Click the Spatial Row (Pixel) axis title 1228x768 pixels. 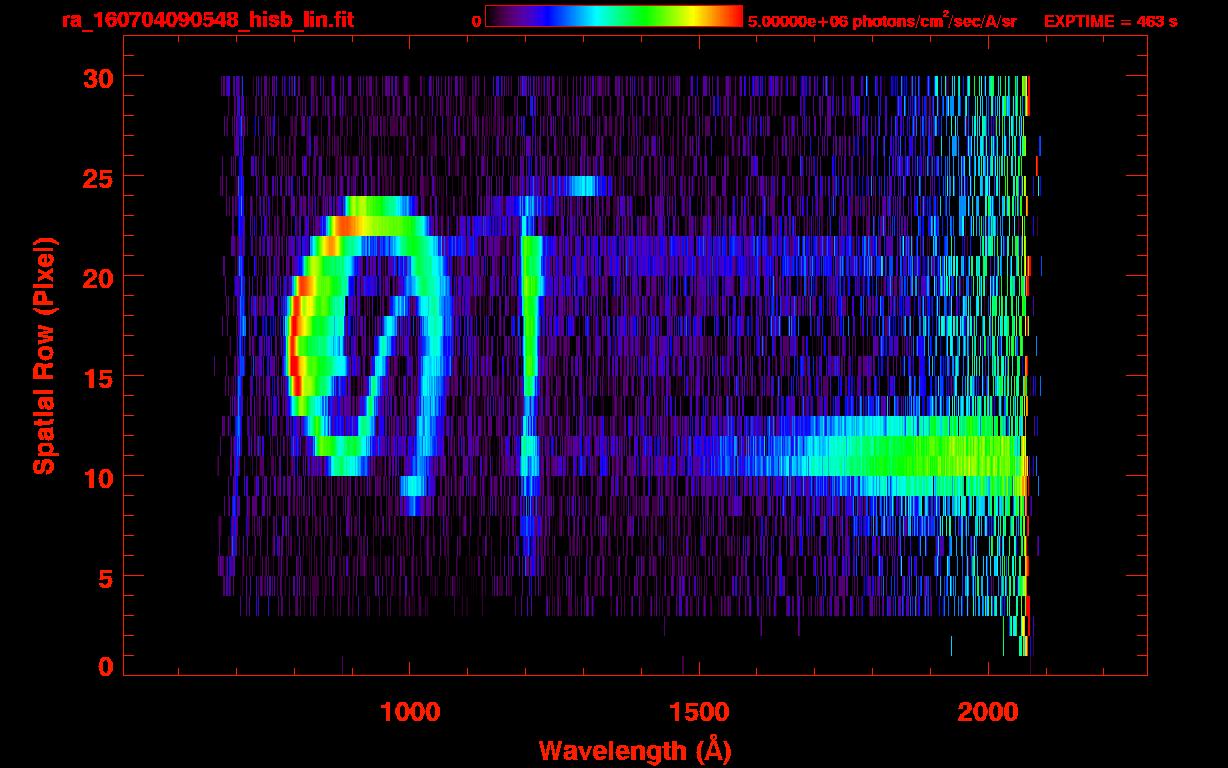pos(43,355)
